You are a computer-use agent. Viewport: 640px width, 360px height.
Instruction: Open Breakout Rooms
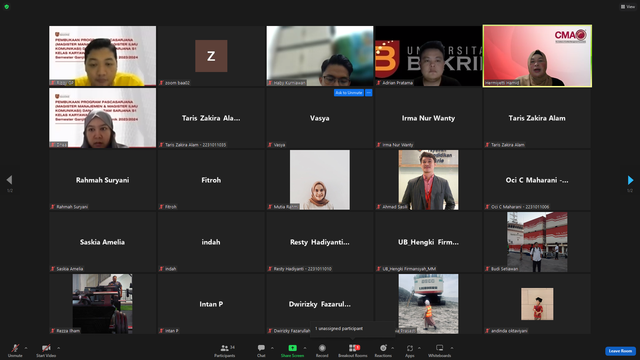tap(353, 350)
